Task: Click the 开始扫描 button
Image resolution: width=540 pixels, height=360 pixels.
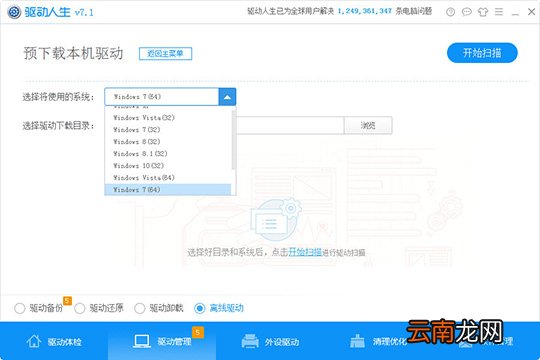Action: [x=482, y=53]
